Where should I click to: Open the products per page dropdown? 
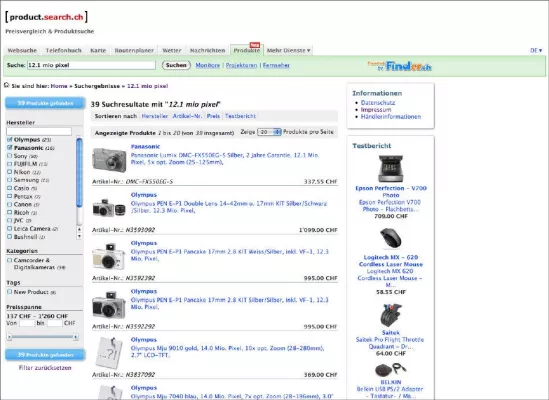[x=269, y=132]
